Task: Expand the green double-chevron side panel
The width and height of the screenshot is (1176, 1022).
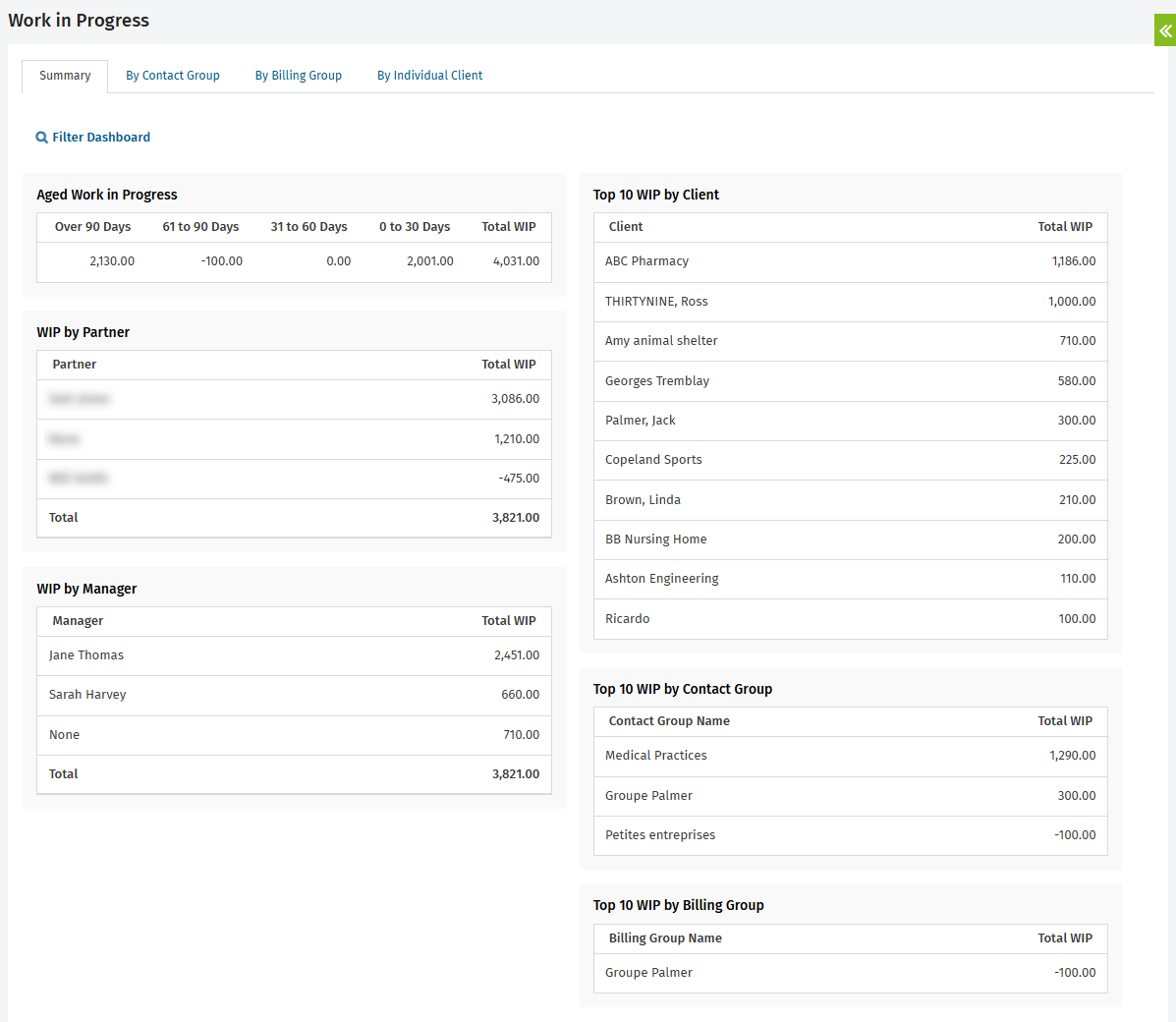Action: 1165,30
